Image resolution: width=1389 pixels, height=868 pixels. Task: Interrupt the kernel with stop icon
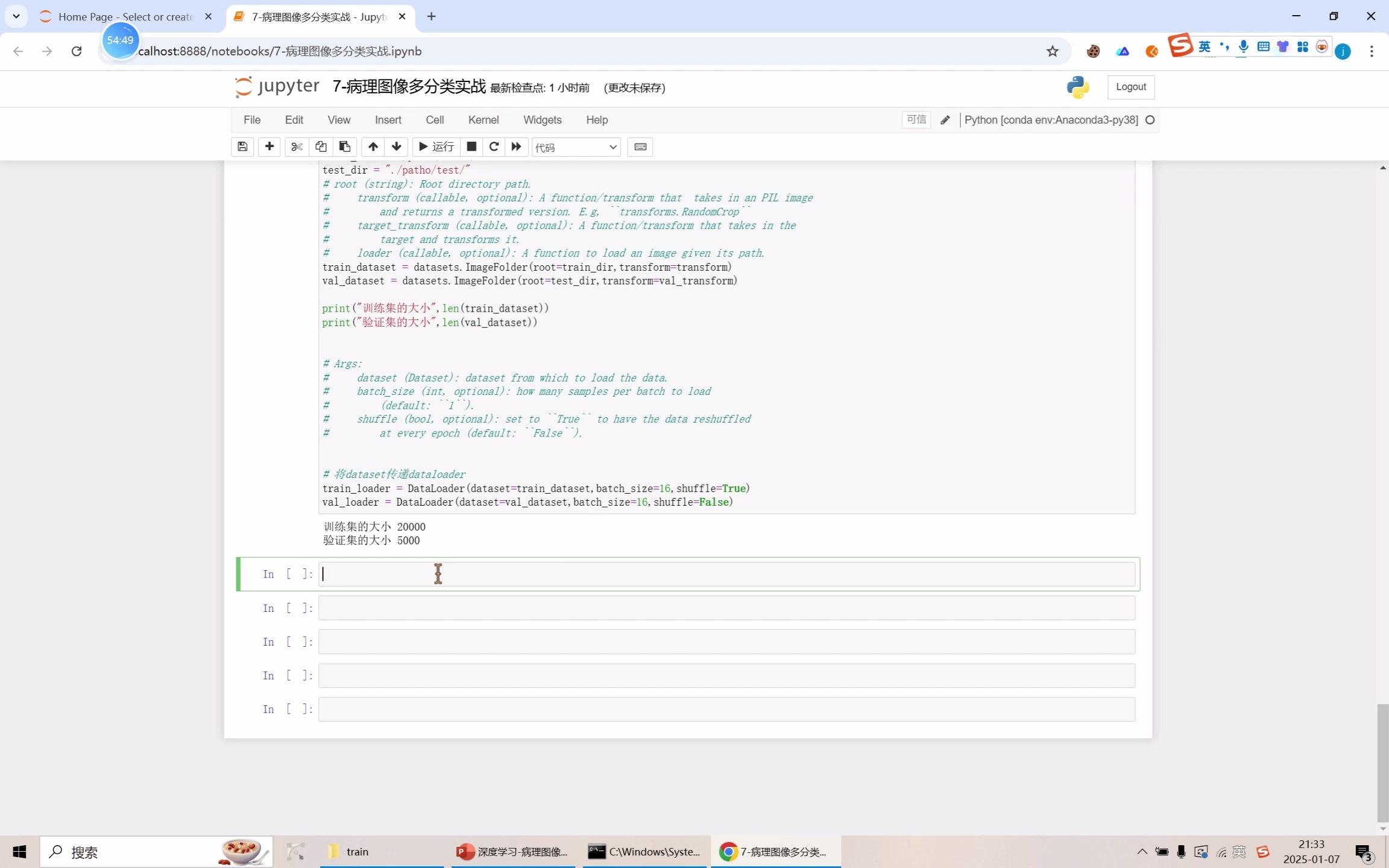coord(471,146)
